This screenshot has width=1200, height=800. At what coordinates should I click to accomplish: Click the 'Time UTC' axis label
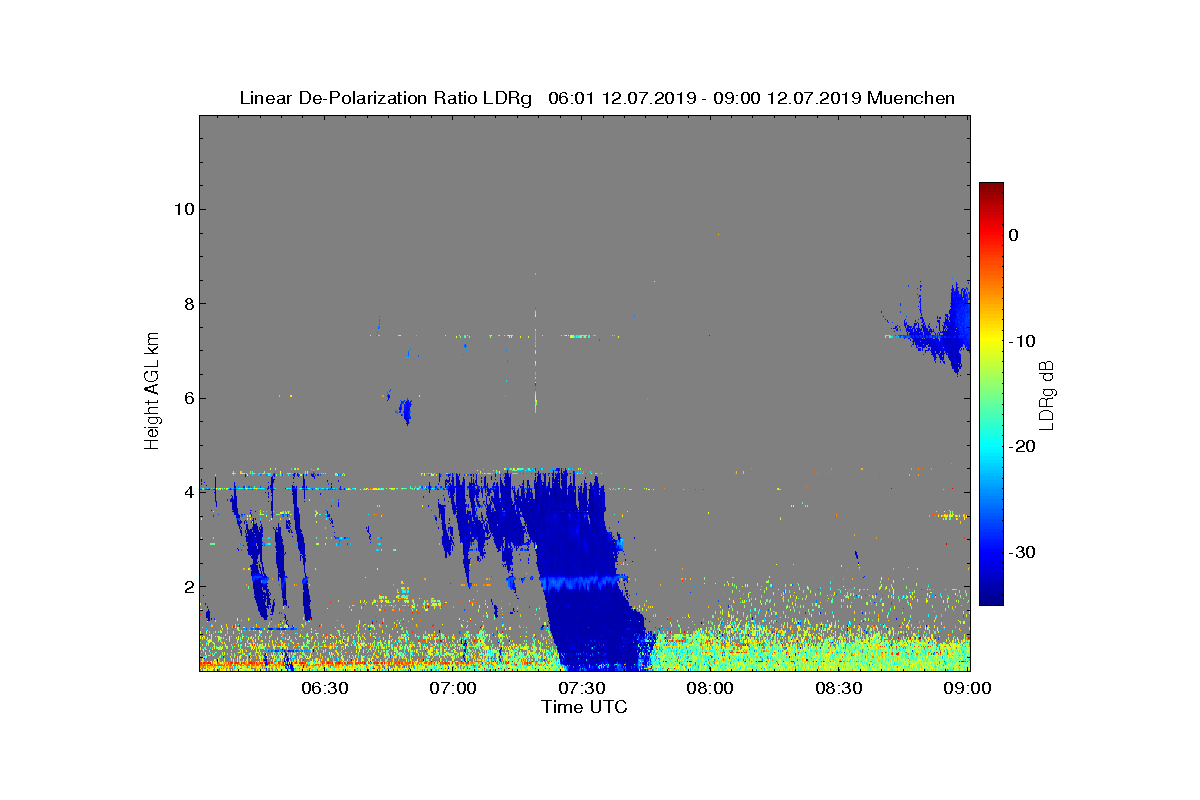585,707
